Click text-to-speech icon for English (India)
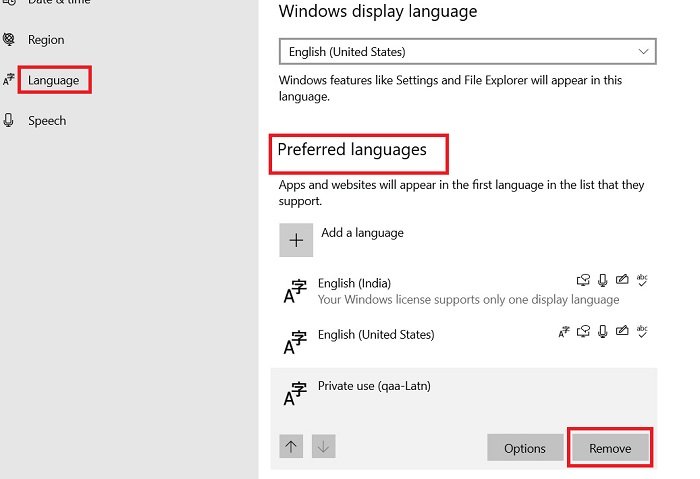Image resolution: width=700 pixels, height=479 pixels. pos(583,280)
